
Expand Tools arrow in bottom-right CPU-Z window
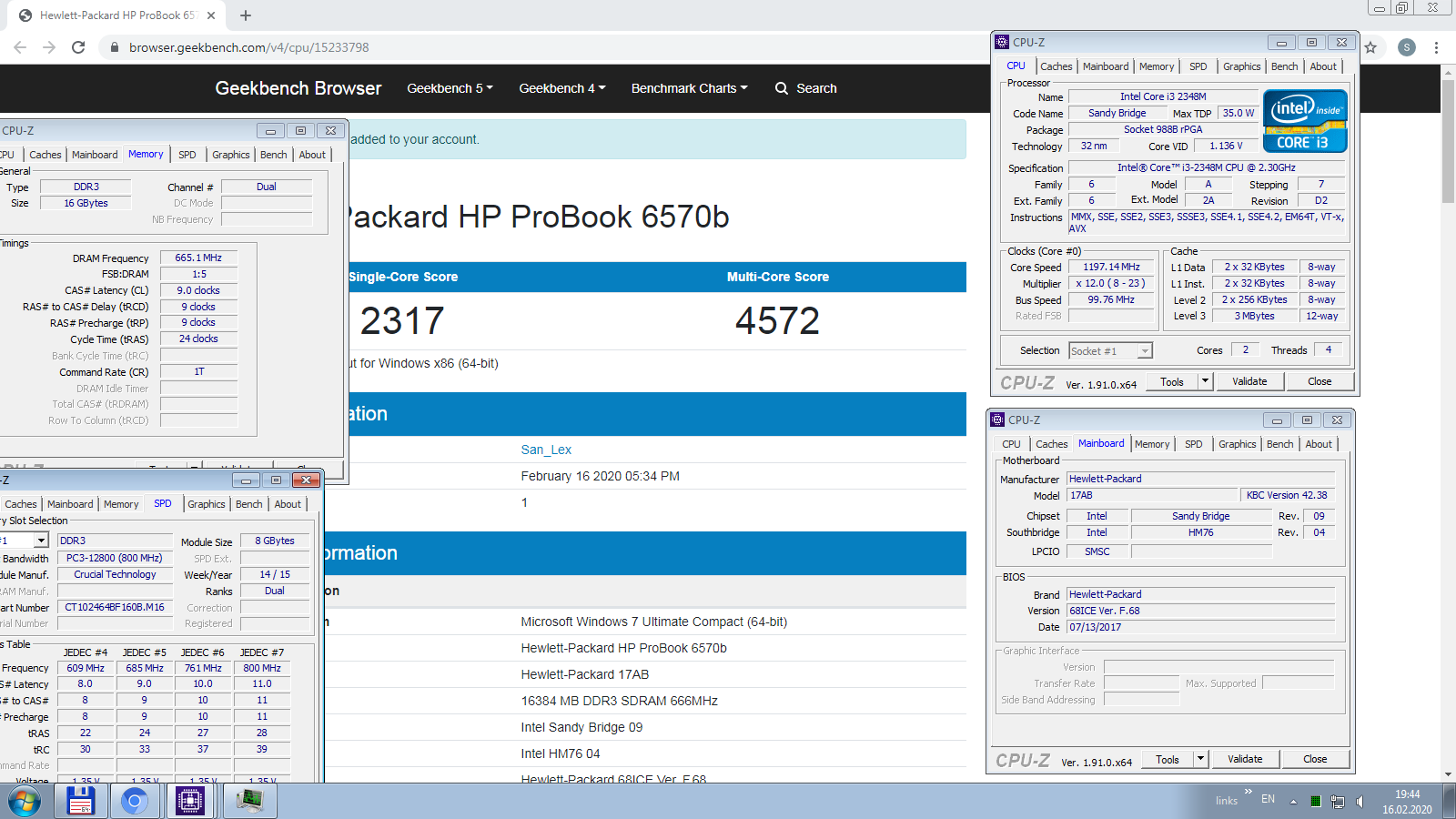pyautogui.click(x=1201, y=759)
